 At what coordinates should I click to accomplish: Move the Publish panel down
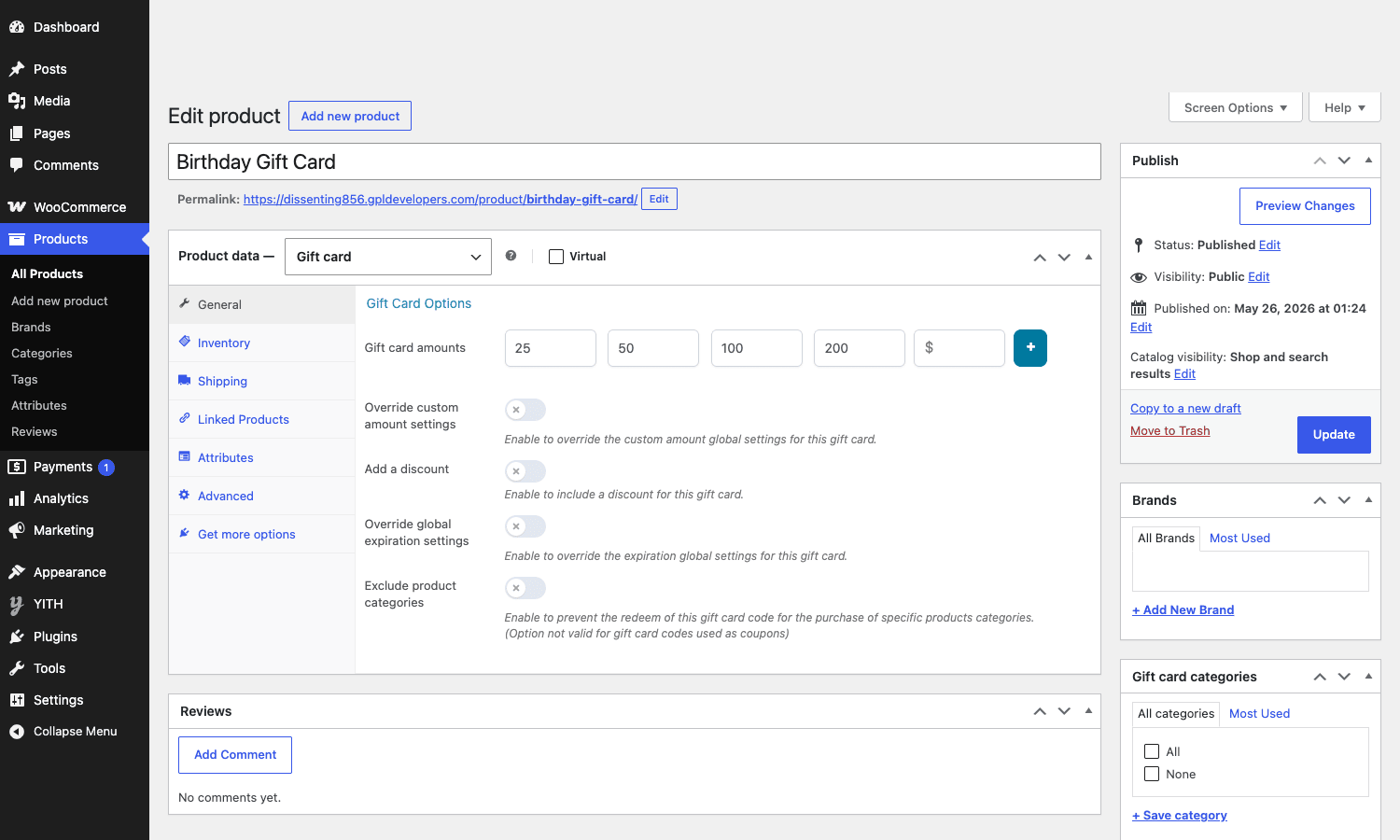click(1344, 161)
